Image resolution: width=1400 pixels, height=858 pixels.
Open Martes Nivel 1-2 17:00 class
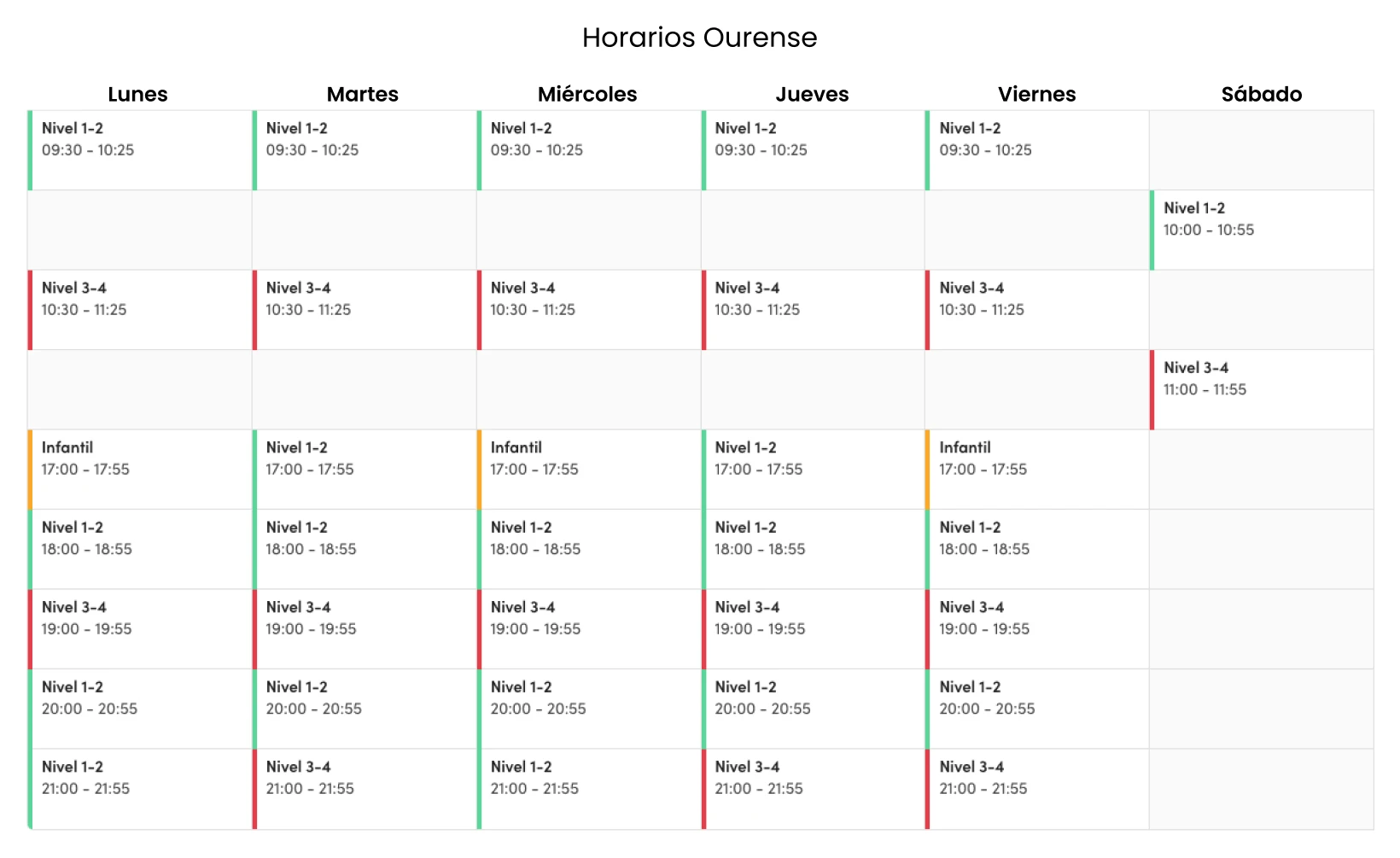[364, 469]
